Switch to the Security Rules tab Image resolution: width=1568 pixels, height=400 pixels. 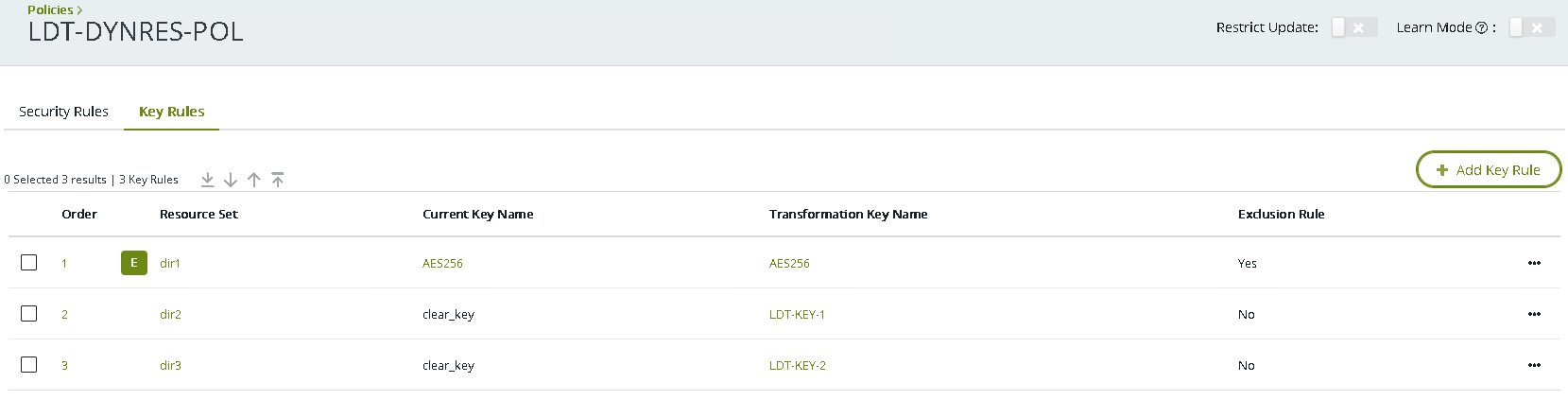pyautogui.click(x=63, y=112)
